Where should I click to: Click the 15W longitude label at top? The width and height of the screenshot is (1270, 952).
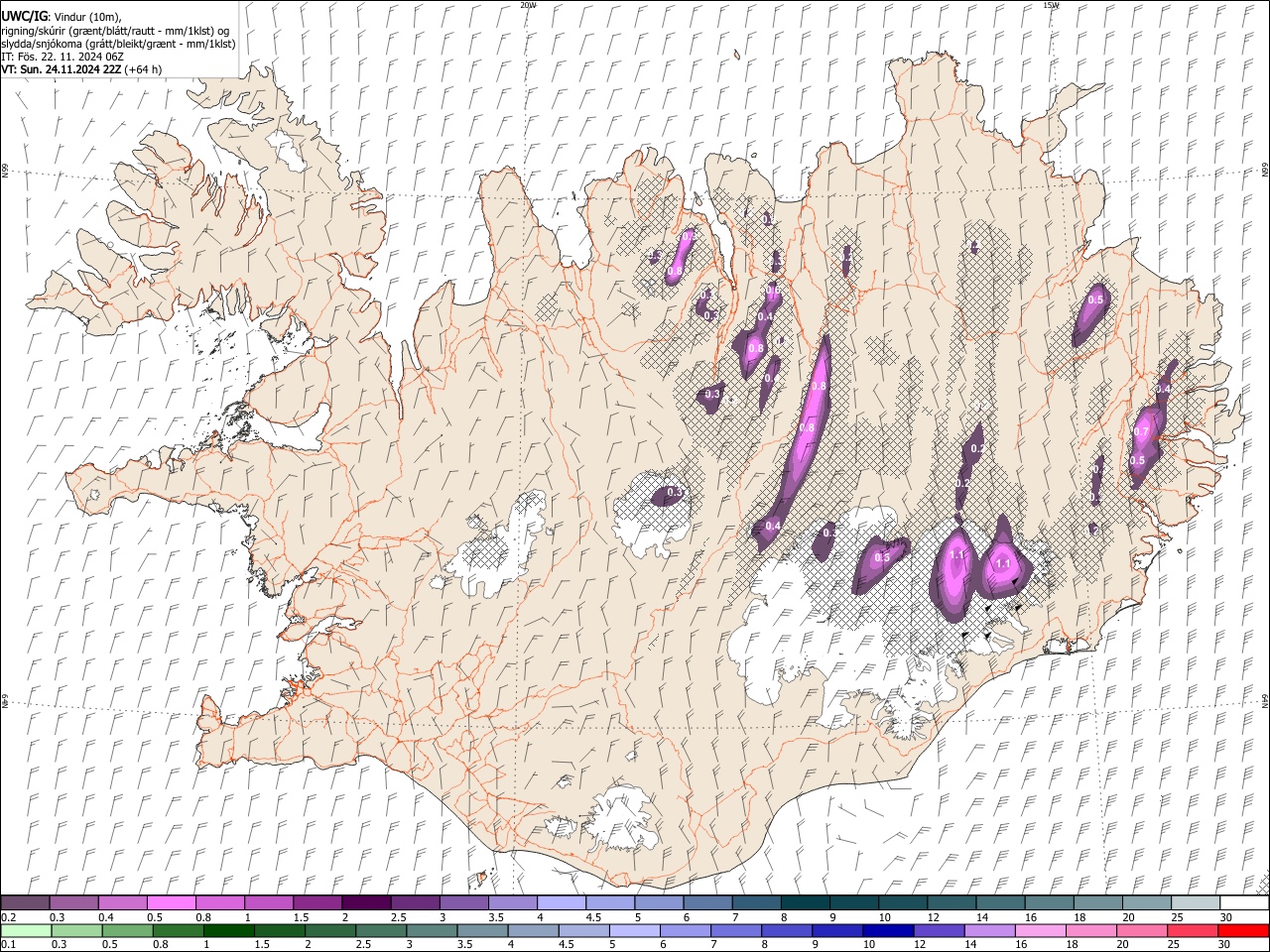tap(1051, 5)
